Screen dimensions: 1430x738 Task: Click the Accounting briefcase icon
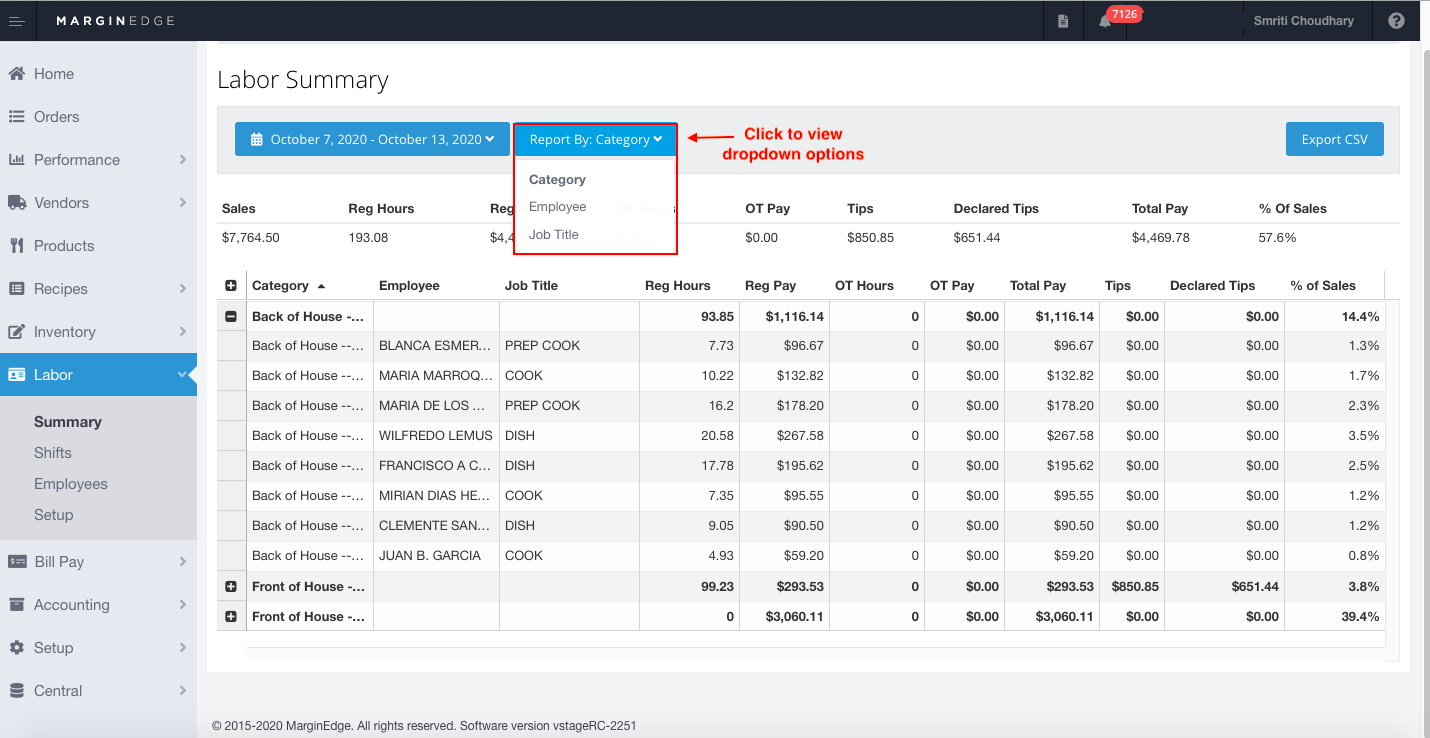pyautogui.click(x=16, y=605)
